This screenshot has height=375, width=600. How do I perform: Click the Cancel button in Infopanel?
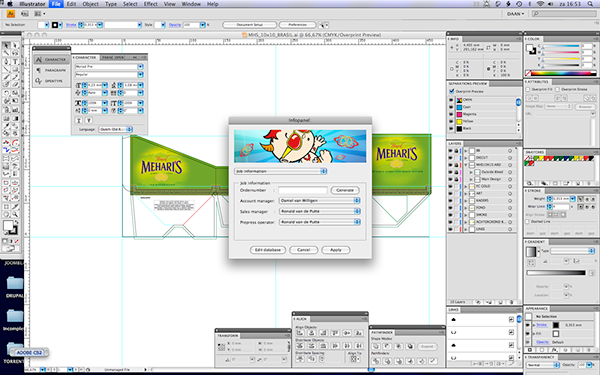(x=303, y=250)
